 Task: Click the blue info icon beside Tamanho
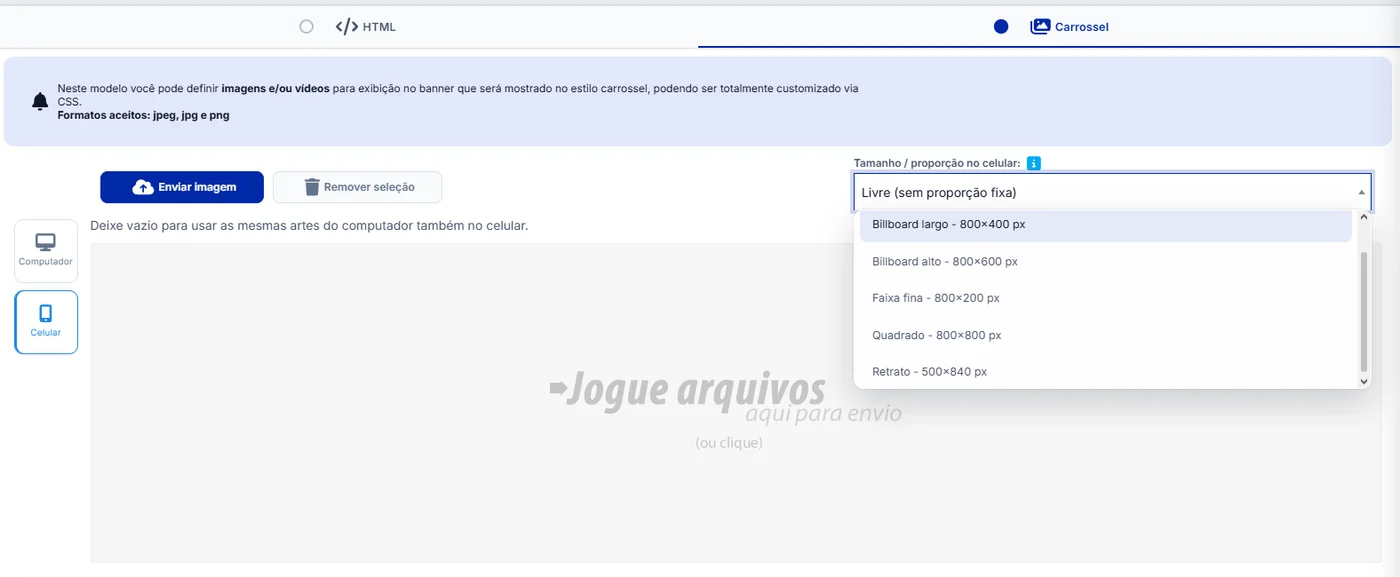click(1034, 163)
